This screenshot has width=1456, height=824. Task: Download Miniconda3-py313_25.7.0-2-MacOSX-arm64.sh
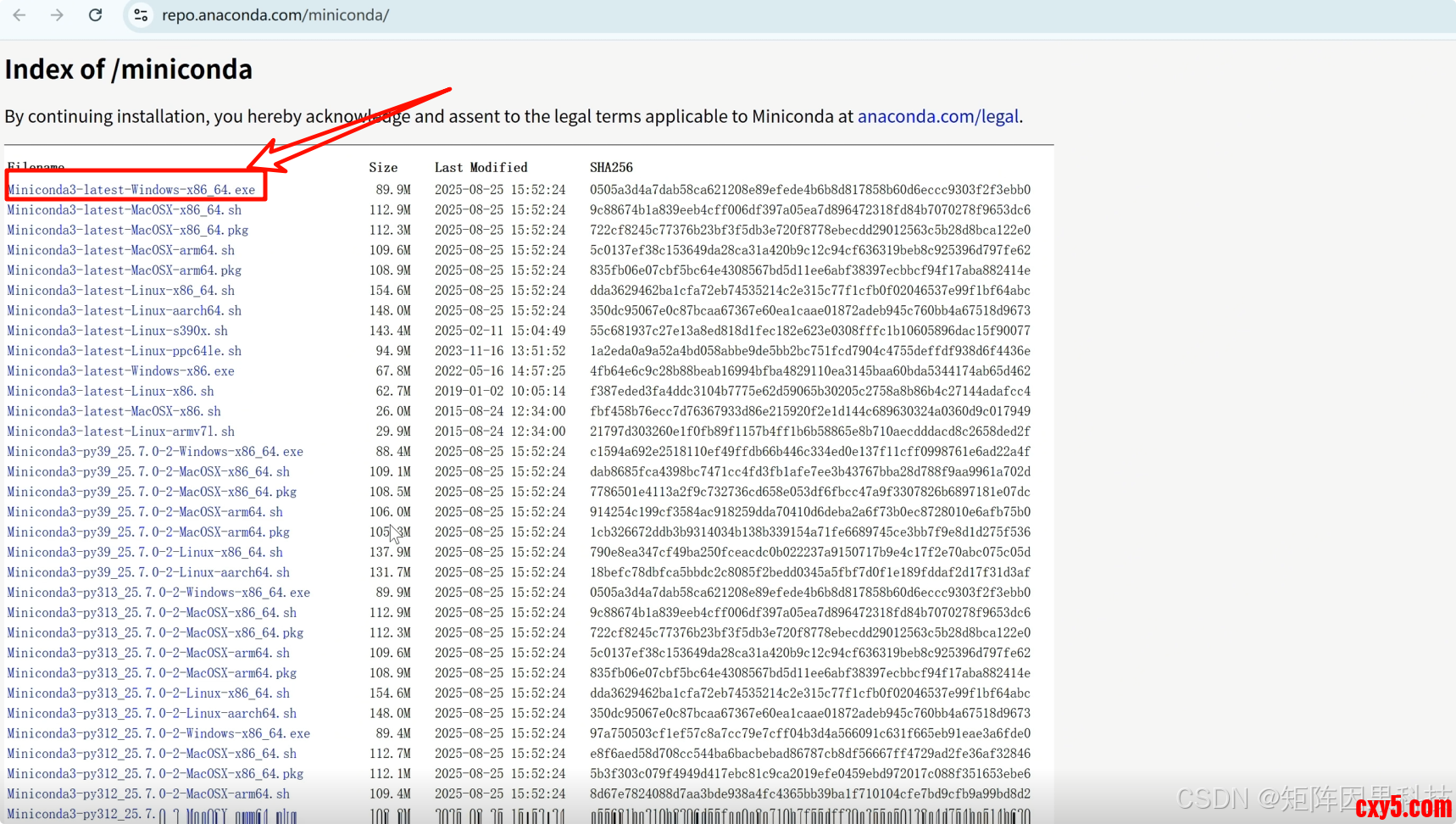148,654
